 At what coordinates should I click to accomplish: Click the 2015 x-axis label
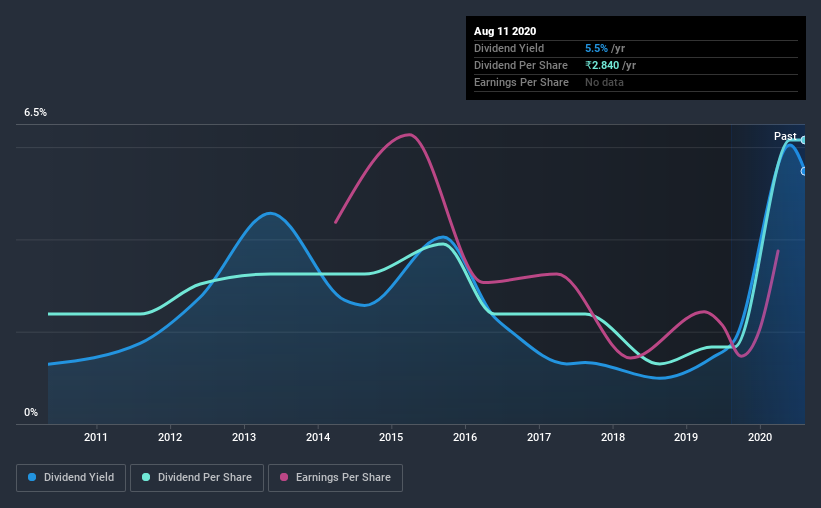tap(391, 437)
